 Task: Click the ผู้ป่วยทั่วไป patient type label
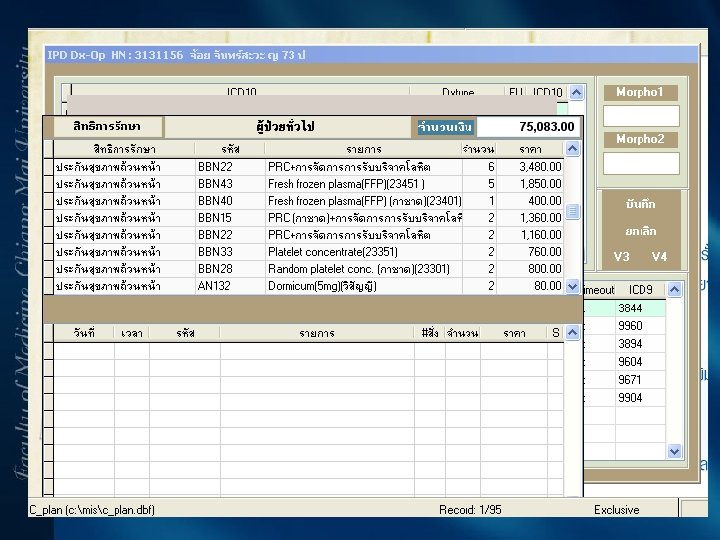(x=286, y=127)
